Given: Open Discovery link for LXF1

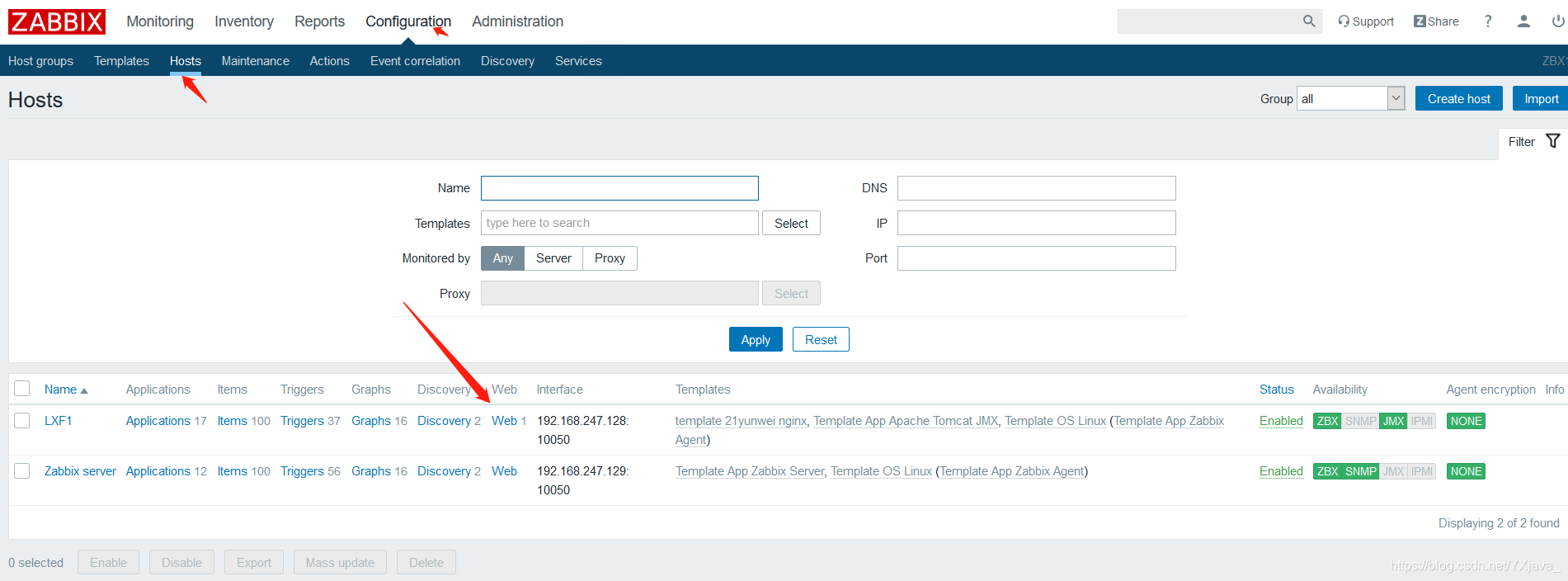Looking at the screenshot, I should coord(444,421).
